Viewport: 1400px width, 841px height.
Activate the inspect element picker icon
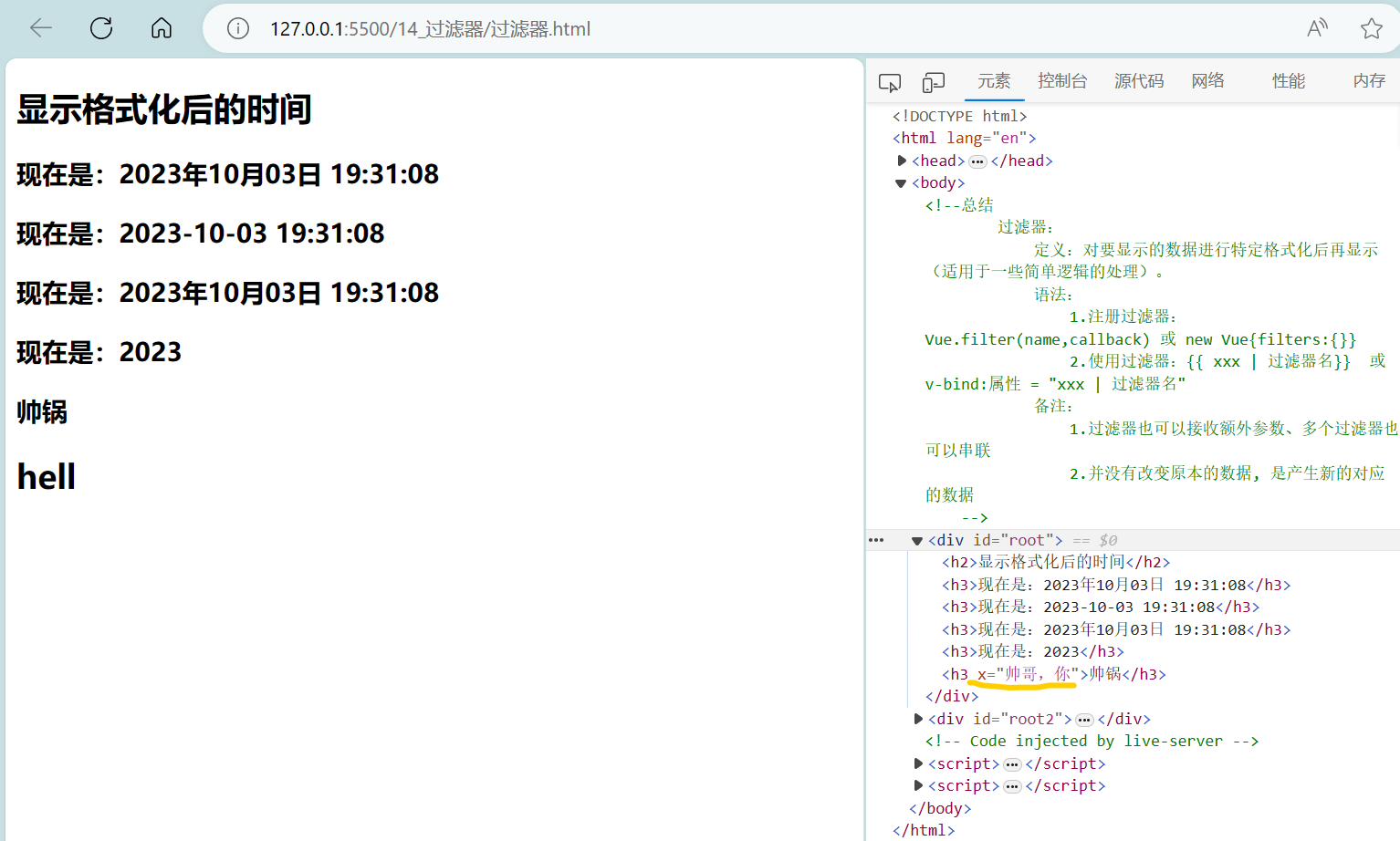(x=890, y=83)
